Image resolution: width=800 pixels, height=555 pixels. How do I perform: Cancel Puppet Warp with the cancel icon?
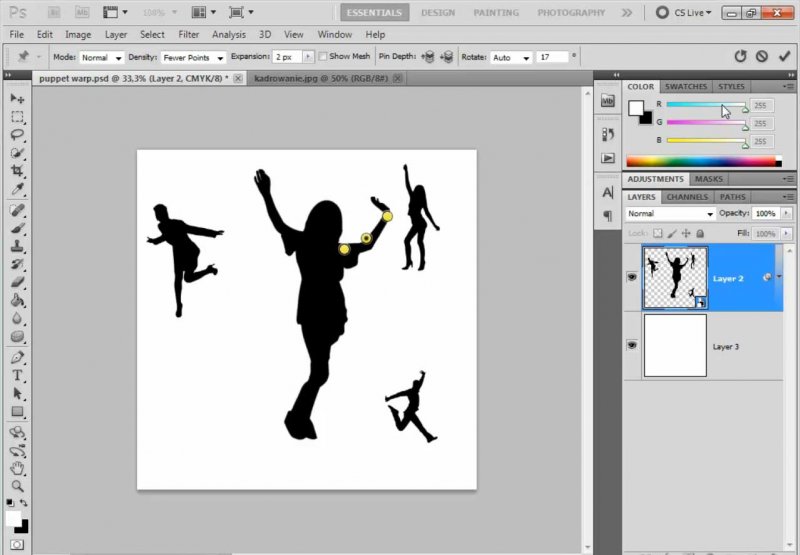pyautogui.click(x=761, y=57)
